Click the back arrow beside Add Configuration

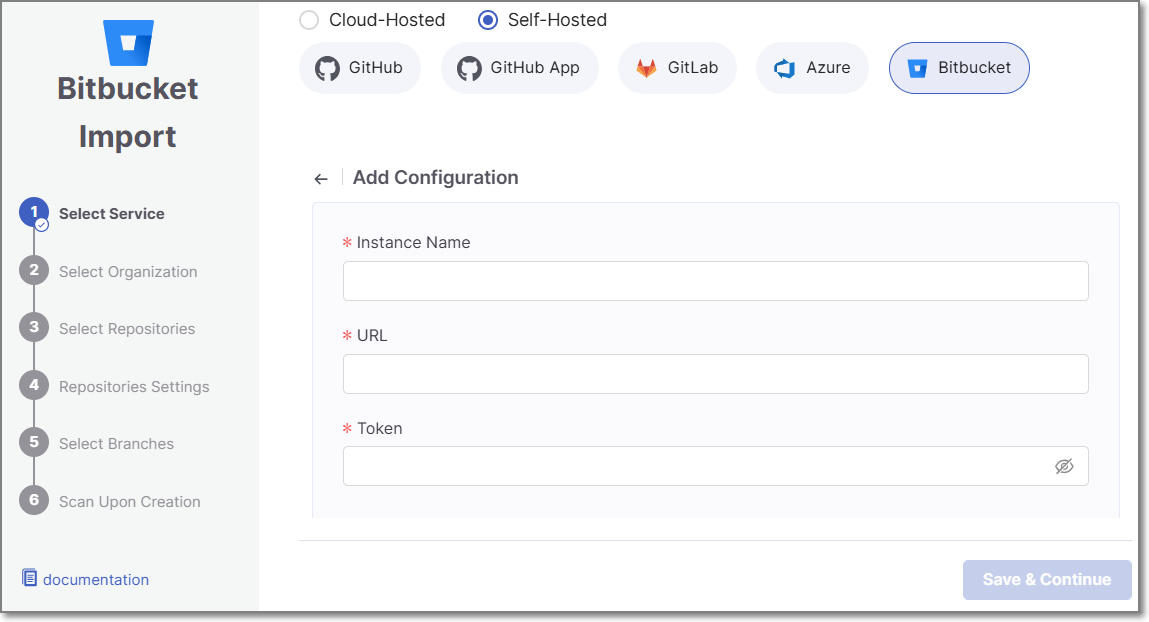point(321,179)
